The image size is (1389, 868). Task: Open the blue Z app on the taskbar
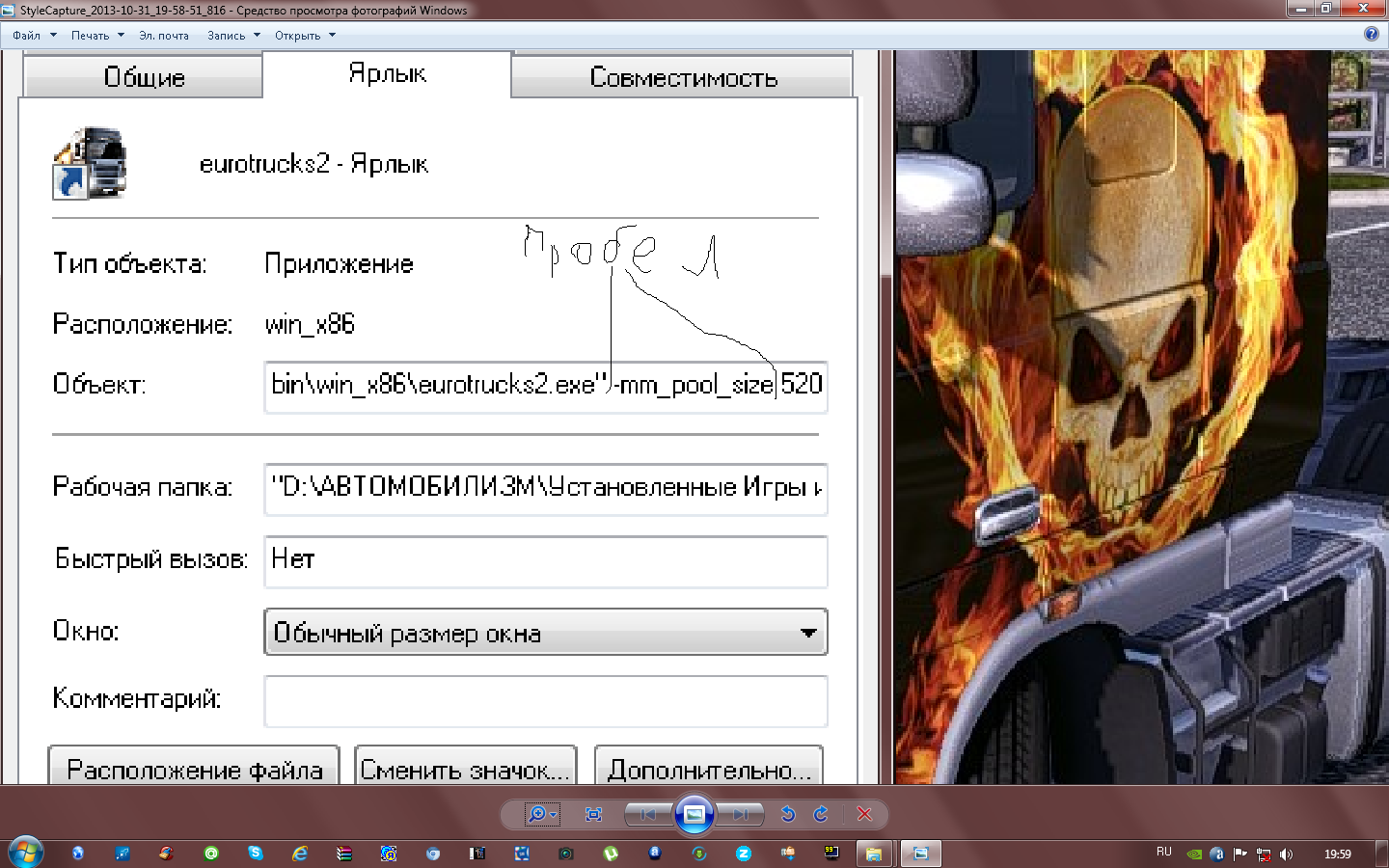pos(744,854)
